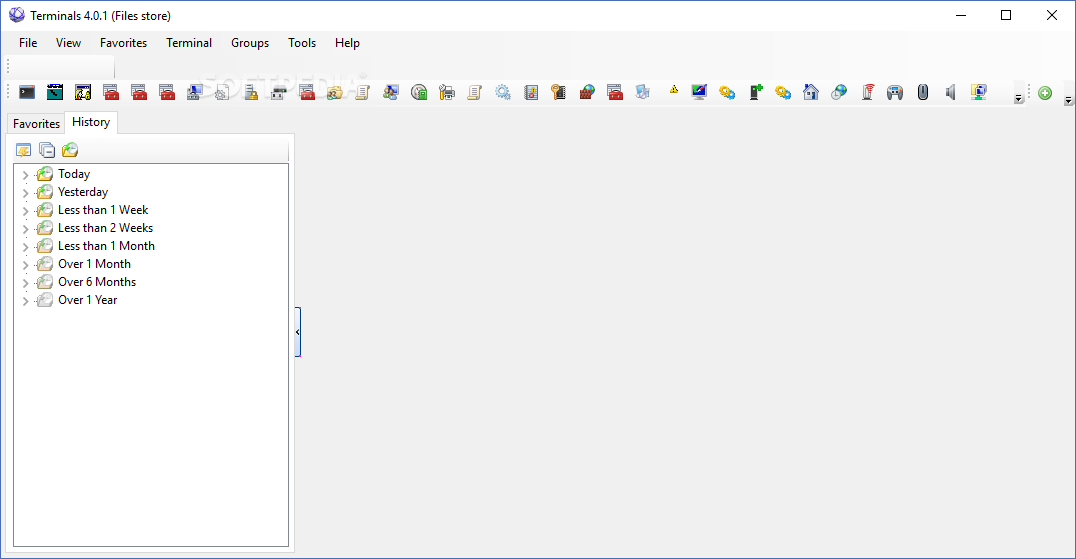Open overflow arrow after green plus button
Viewport: 1076px width, 559px height.
[x=1068, y=100]
